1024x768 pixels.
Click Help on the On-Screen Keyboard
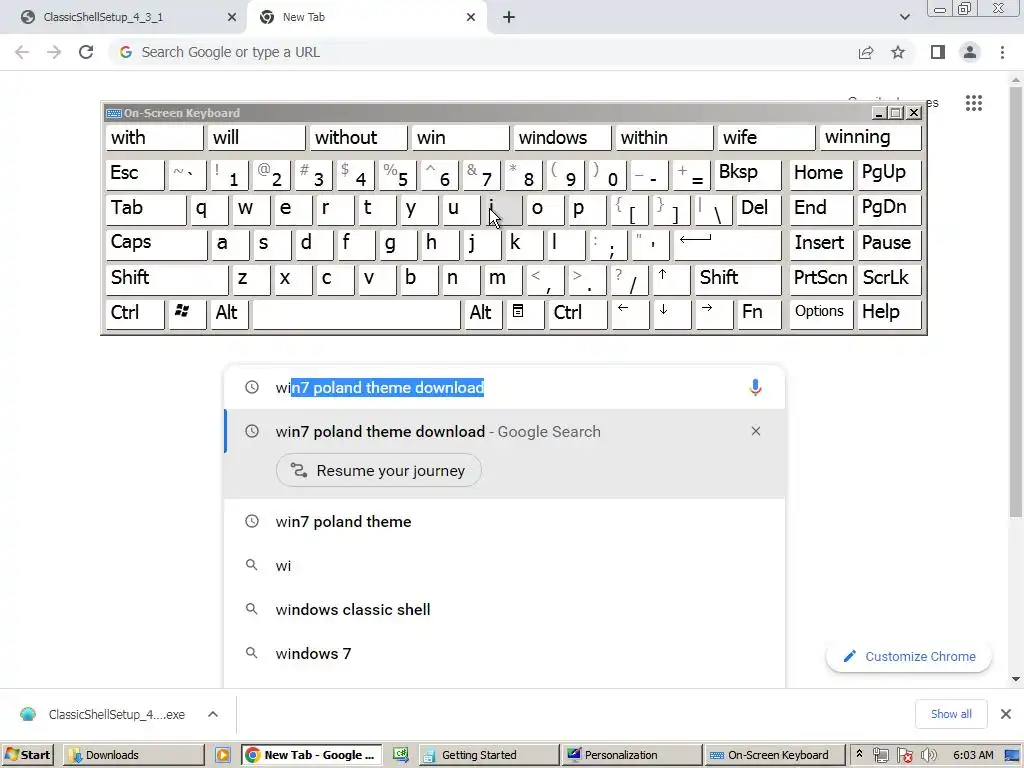[x=889, y=314]
